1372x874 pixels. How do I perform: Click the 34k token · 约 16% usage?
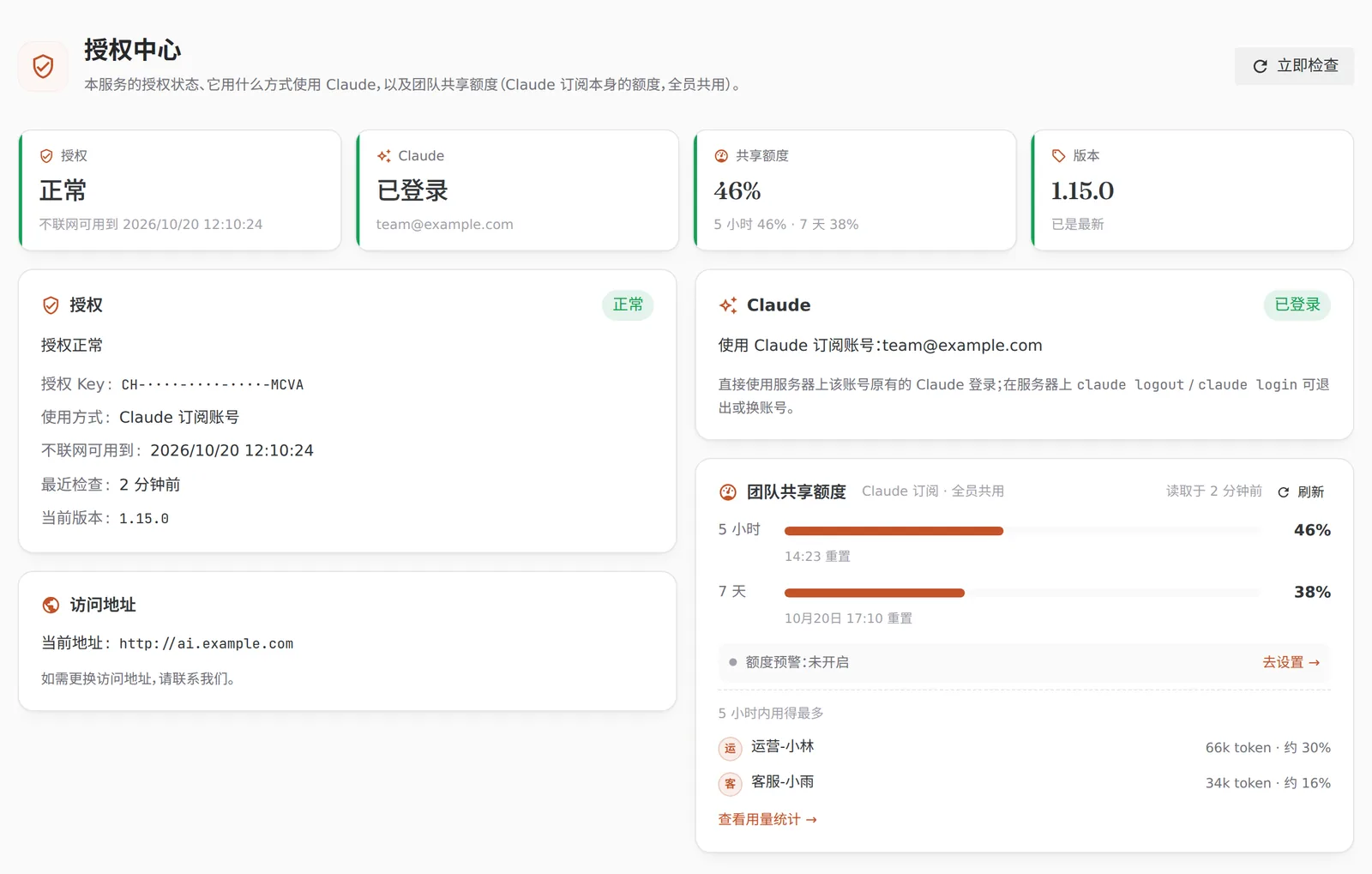(x=1268, y=783)
